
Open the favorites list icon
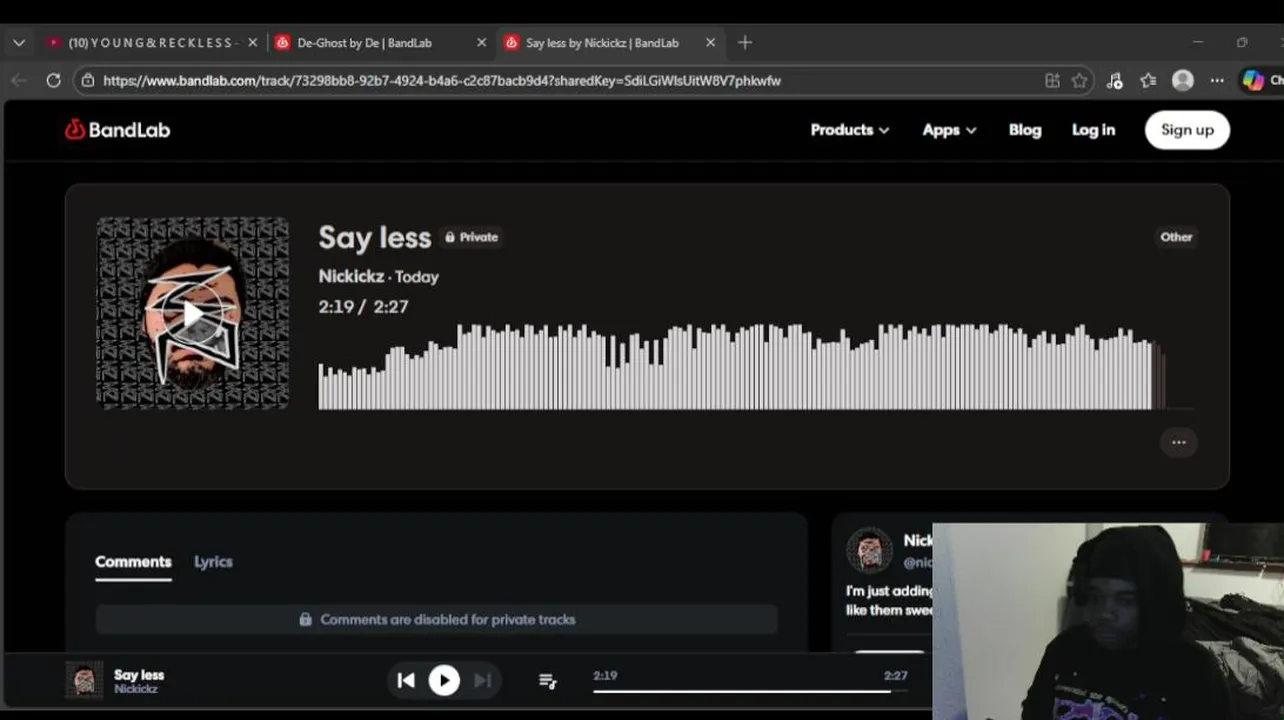click(x=1148, y=81)
